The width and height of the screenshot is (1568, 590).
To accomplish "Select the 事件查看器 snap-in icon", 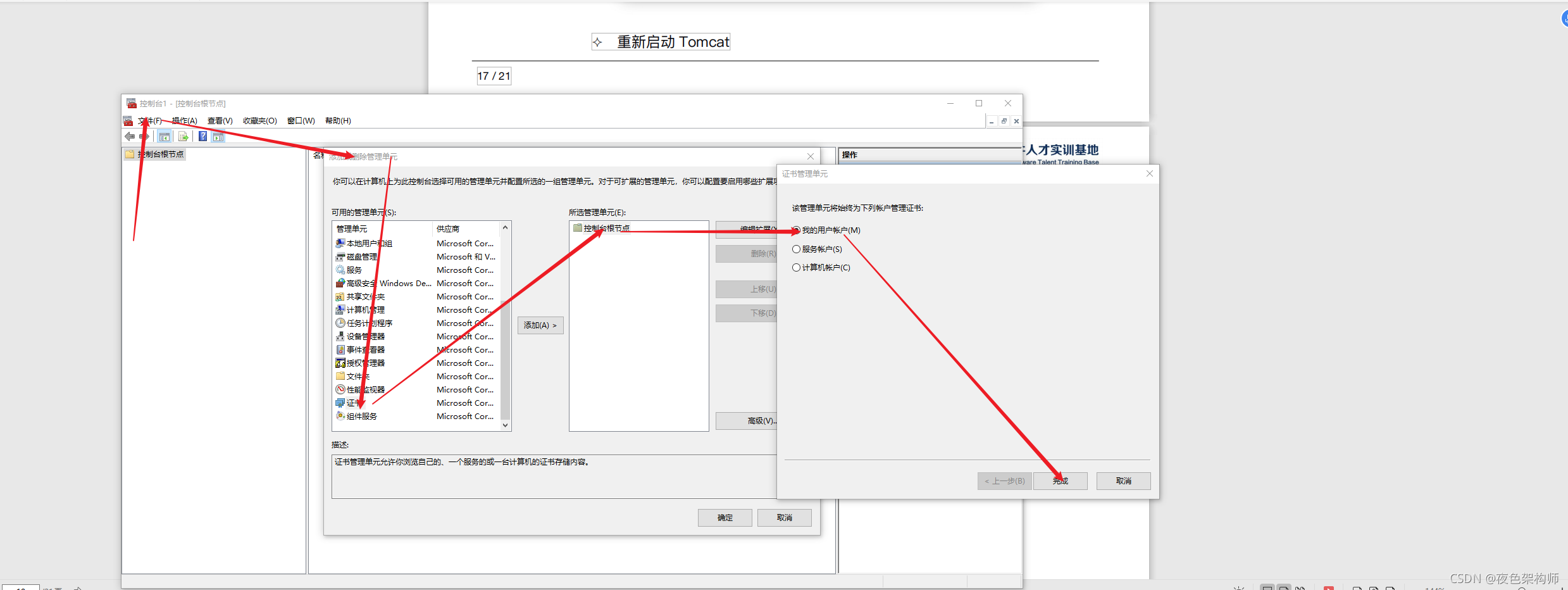I will [340, 349].
